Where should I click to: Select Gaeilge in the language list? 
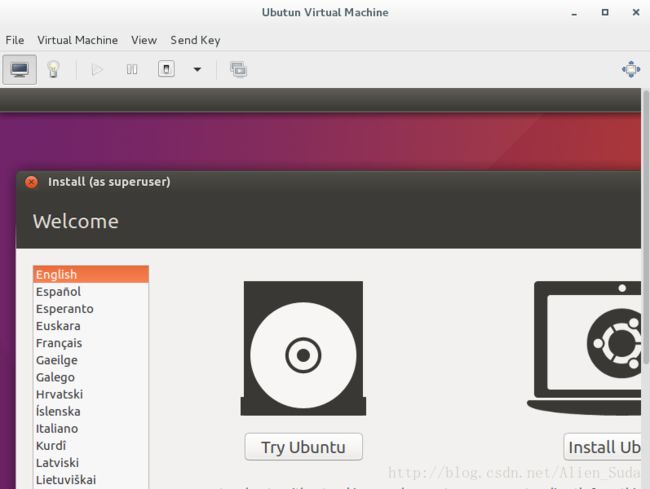coord(91,360)
